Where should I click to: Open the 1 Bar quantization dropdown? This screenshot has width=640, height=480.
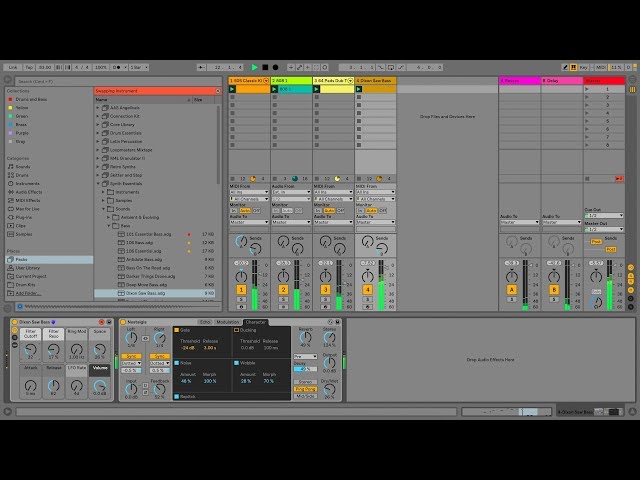point(139,67)
